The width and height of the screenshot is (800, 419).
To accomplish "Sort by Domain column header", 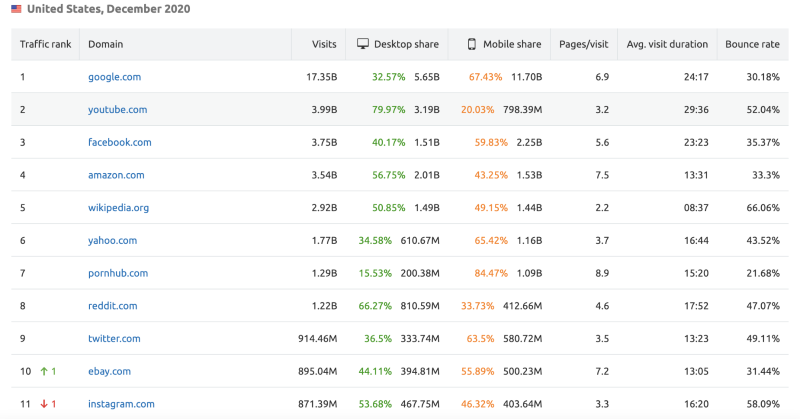I will 106,44.
